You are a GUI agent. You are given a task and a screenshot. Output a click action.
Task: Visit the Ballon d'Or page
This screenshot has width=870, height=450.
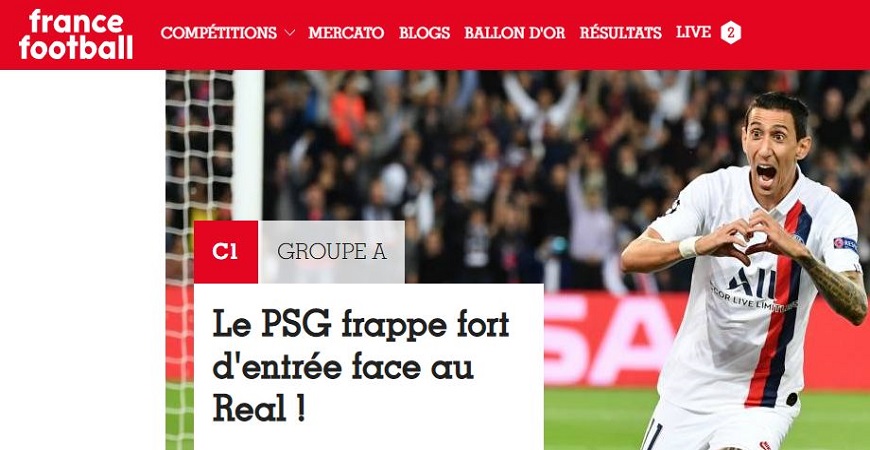[x=515, y=33]
